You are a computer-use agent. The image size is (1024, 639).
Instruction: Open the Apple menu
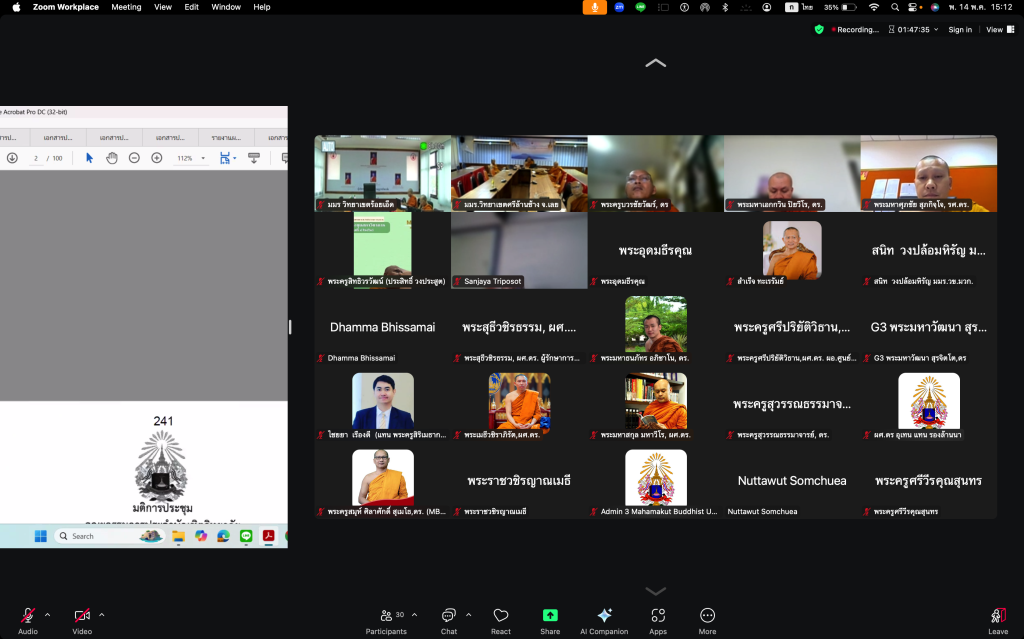pyautogui.click(x=16, y=7)
